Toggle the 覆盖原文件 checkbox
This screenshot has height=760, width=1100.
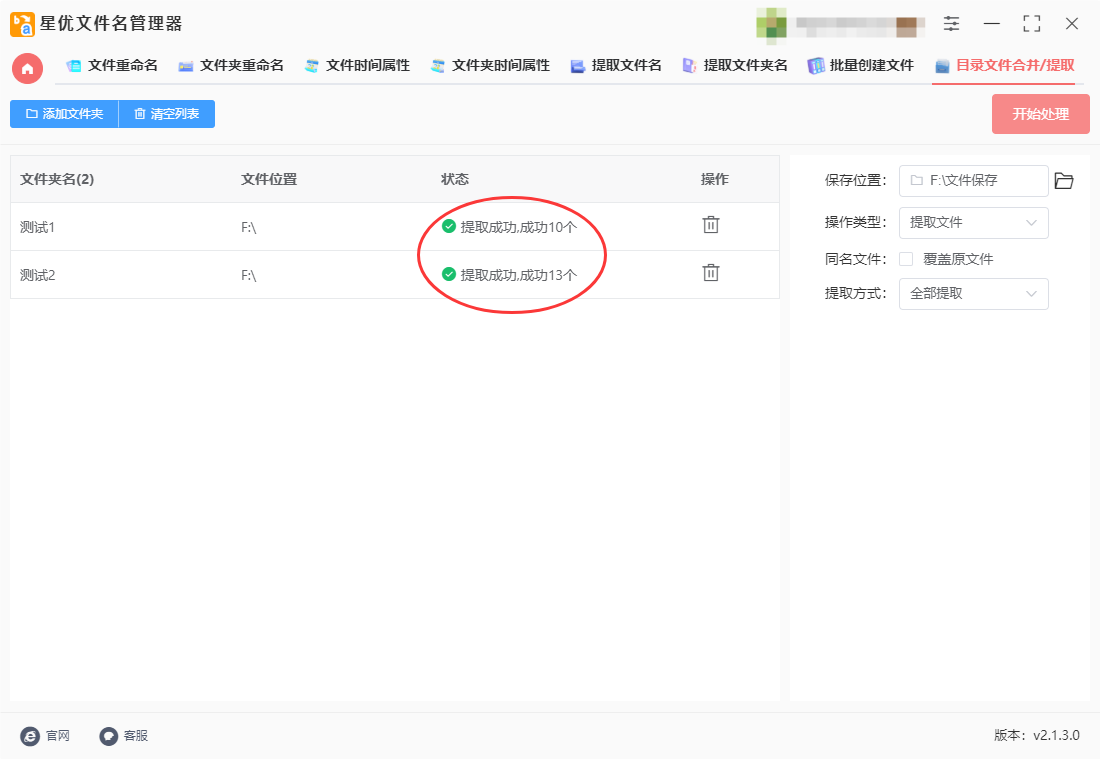[x=906, y=259]
